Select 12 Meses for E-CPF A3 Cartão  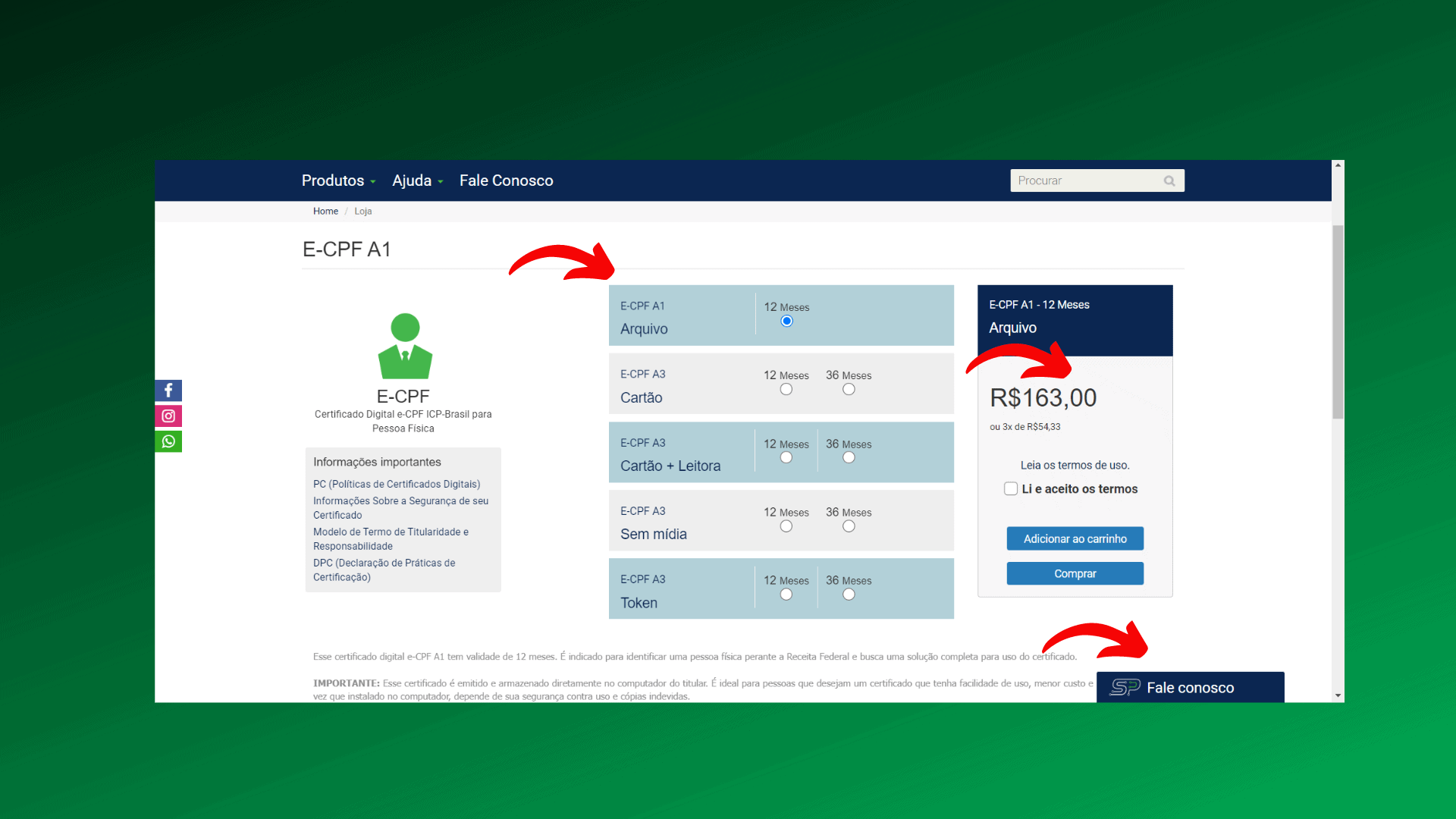[786, 389]
